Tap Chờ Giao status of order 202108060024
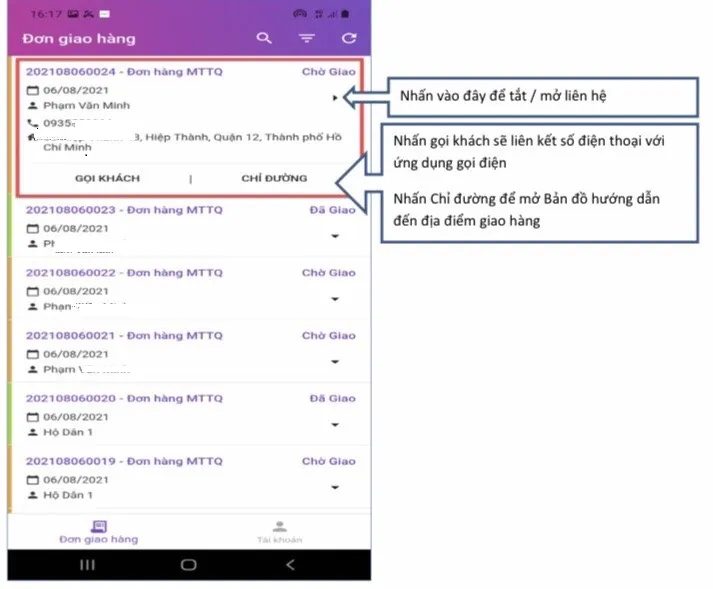The width and height of the screenshot is (713, 589). click(x=328, y=72)
